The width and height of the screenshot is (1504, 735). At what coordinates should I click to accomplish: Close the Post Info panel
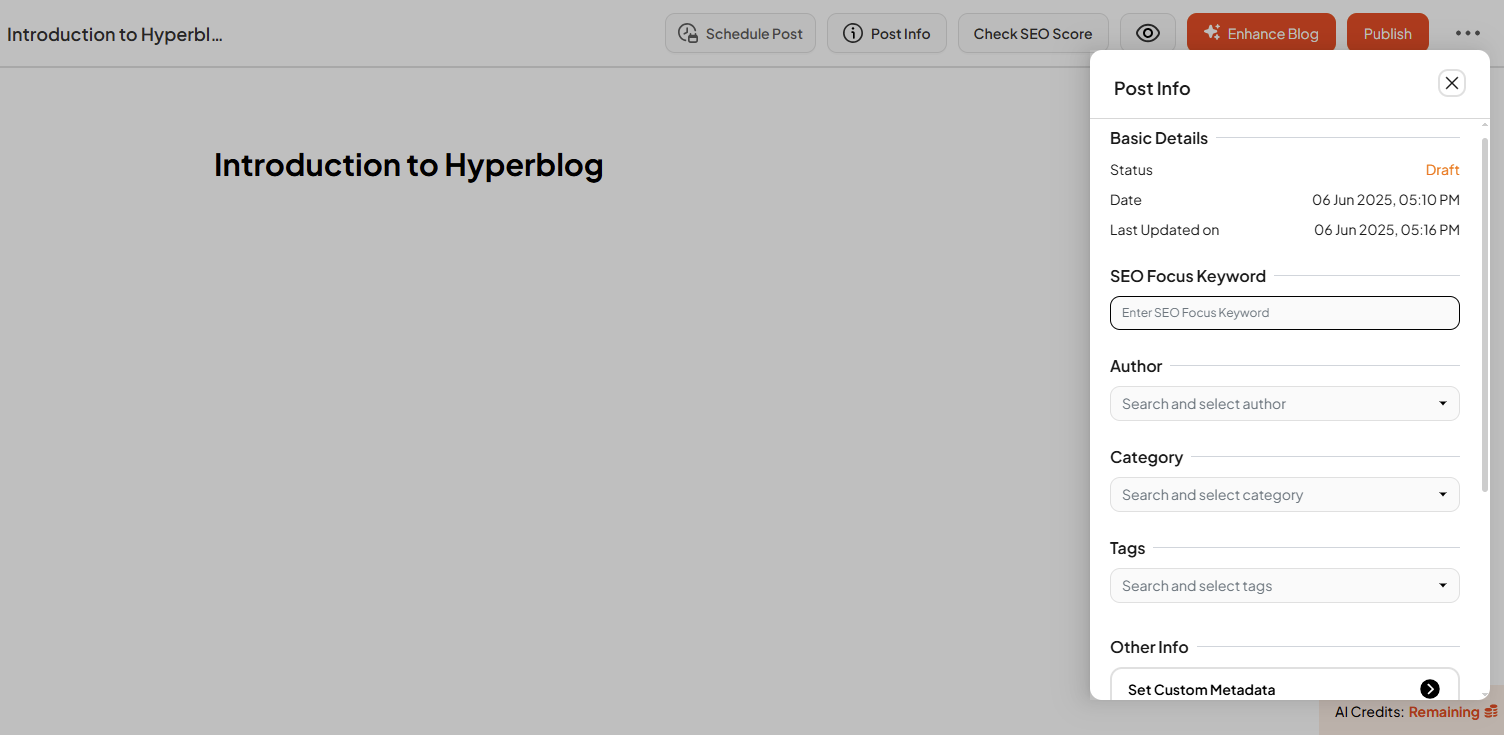pos(1452,83)
